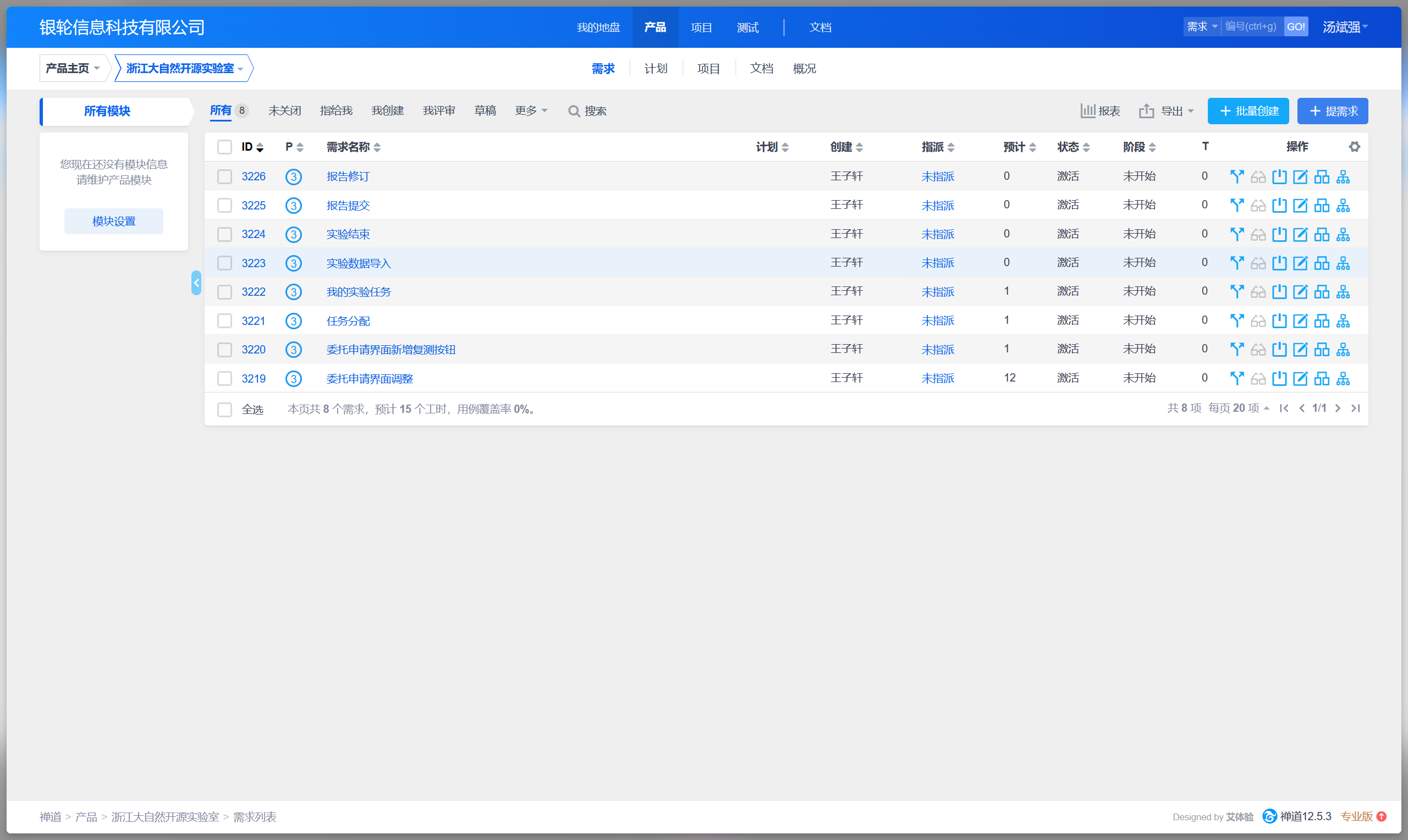The height and width of the screenshot is (840, 1408).
Task: Collapse the module sidebar with the arrow handle
Action: point(196,283)
